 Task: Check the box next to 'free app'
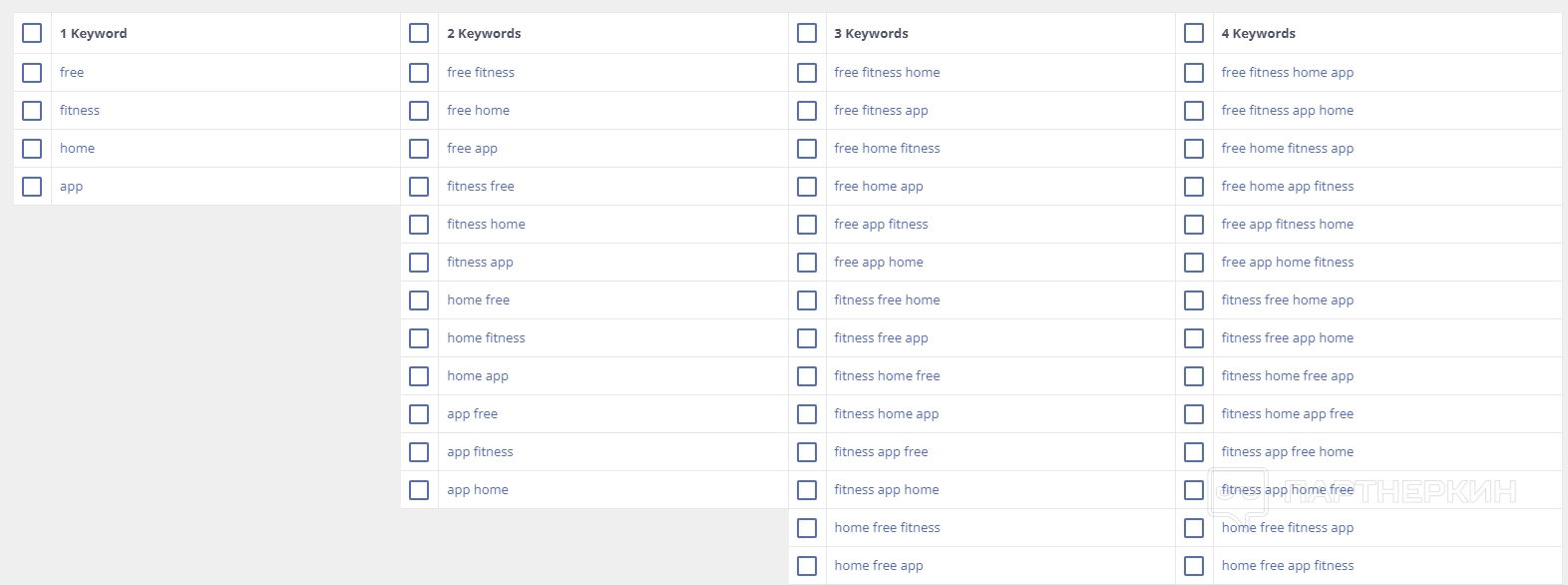pos(419,149)
